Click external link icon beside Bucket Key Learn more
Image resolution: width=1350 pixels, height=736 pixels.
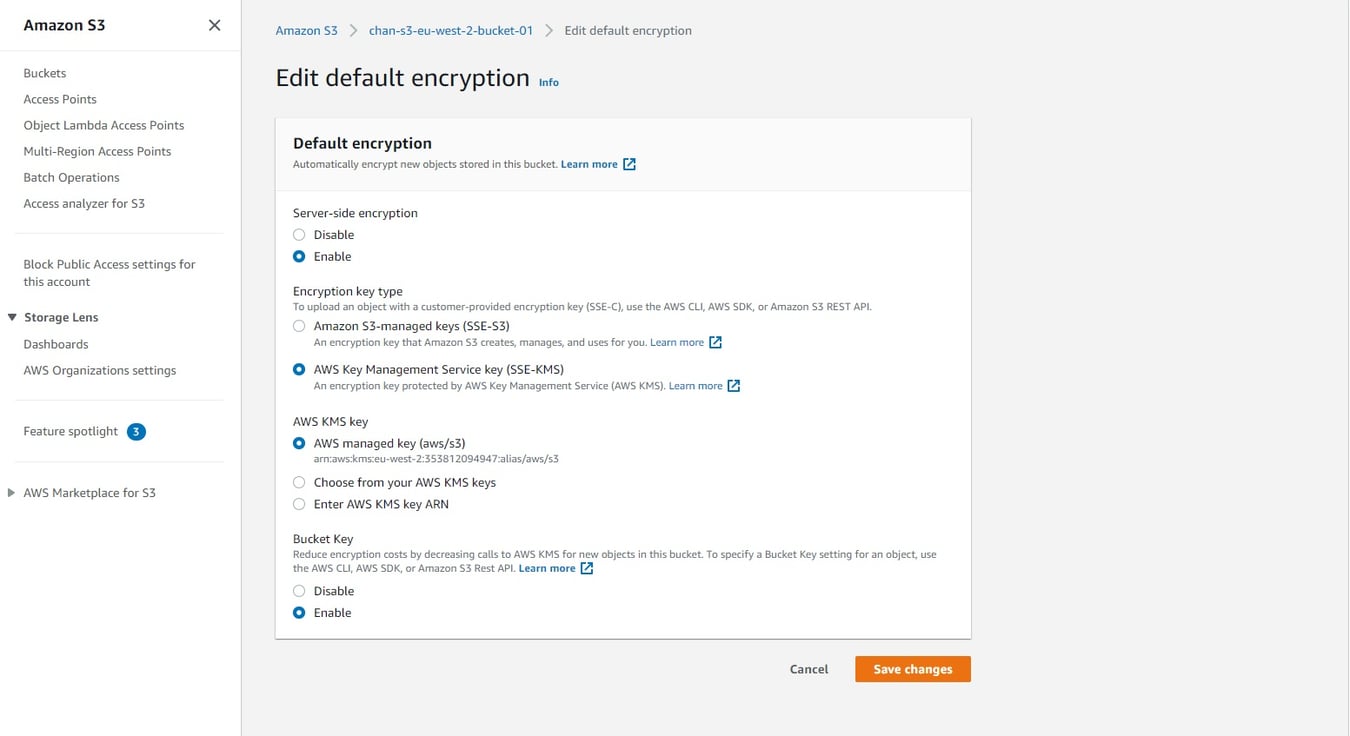pyautogui.click(x=587, y=568)
